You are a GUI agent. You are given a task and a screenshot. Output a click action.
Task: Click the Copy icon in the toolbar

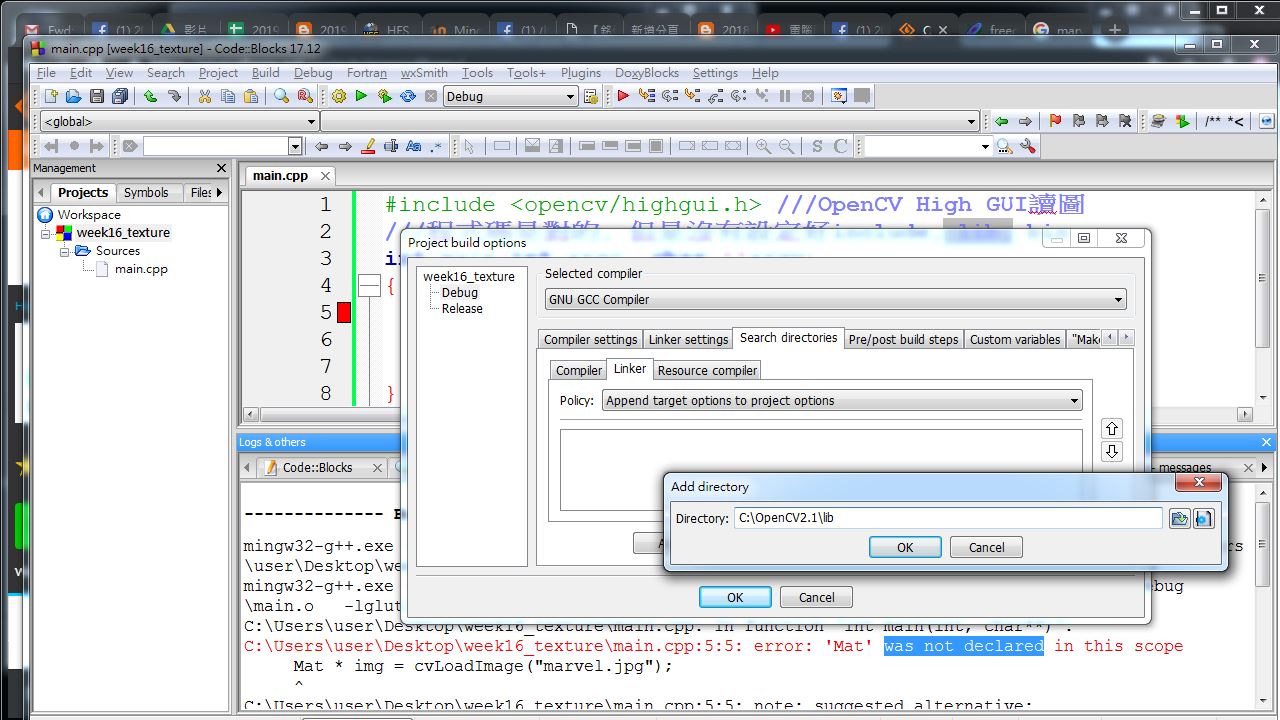tap(228, 96)
